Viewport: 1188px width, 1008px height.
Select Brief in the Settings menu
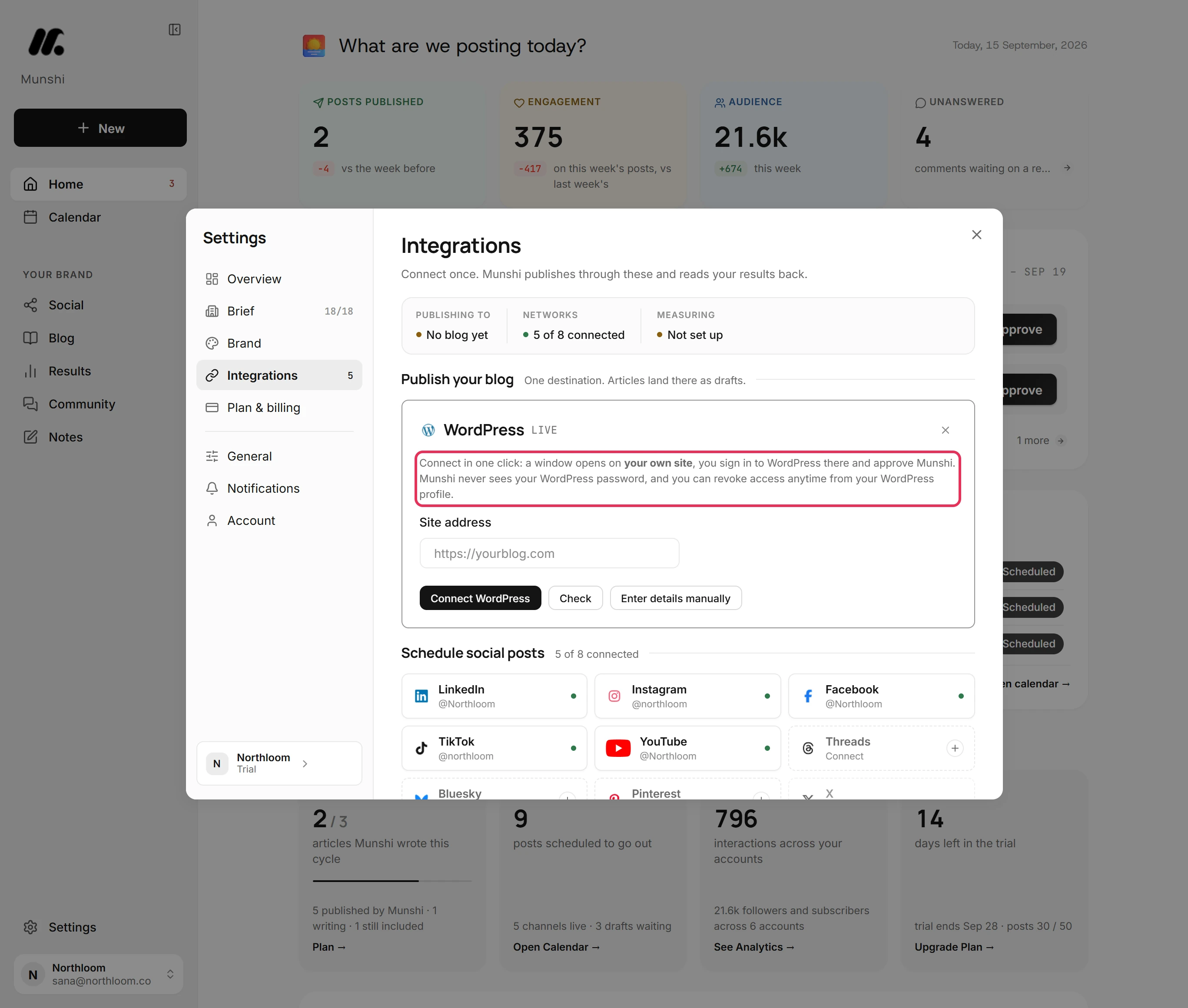tap(279, 311)
